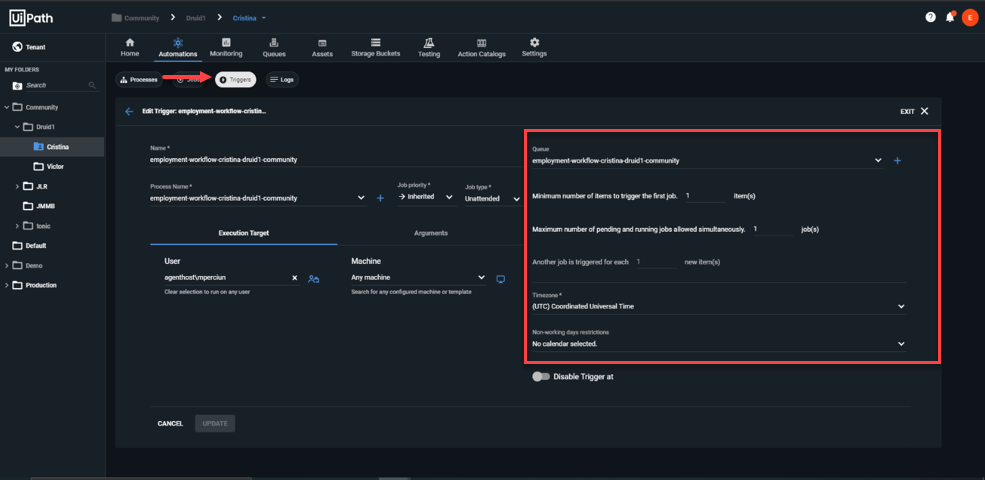Open the Job priority dropdown
985x480 pixels.
427,198
